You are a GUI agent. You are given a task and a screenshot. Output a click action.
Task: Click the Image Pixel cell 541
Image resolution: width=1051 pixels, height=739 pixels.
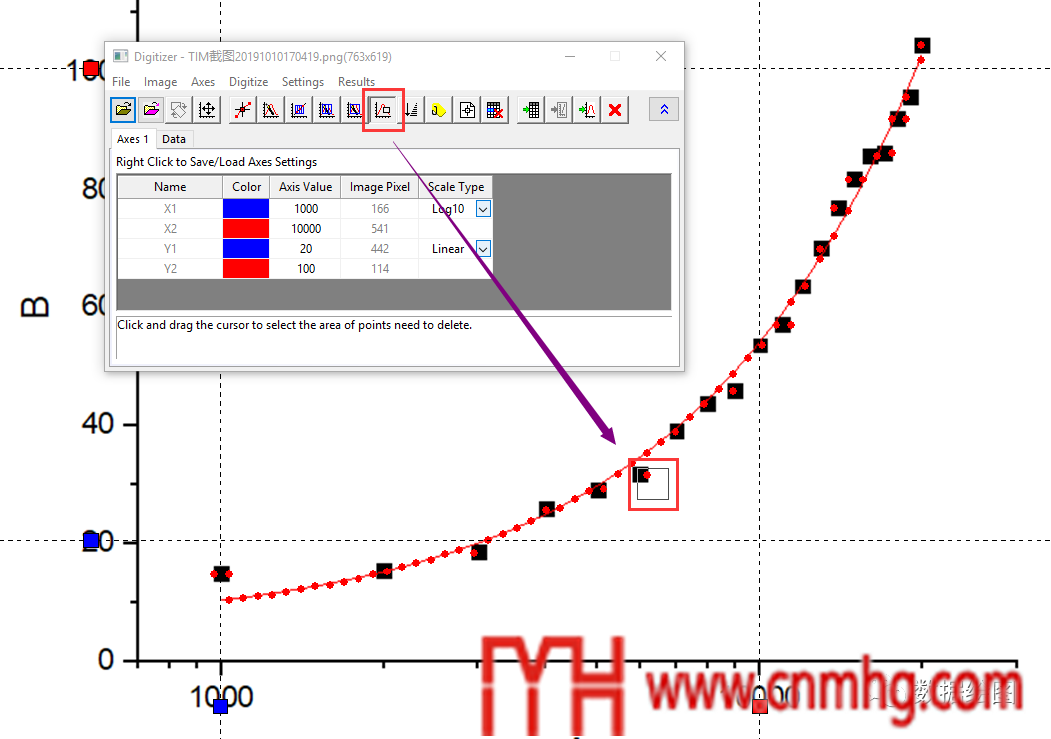point(380,229)
